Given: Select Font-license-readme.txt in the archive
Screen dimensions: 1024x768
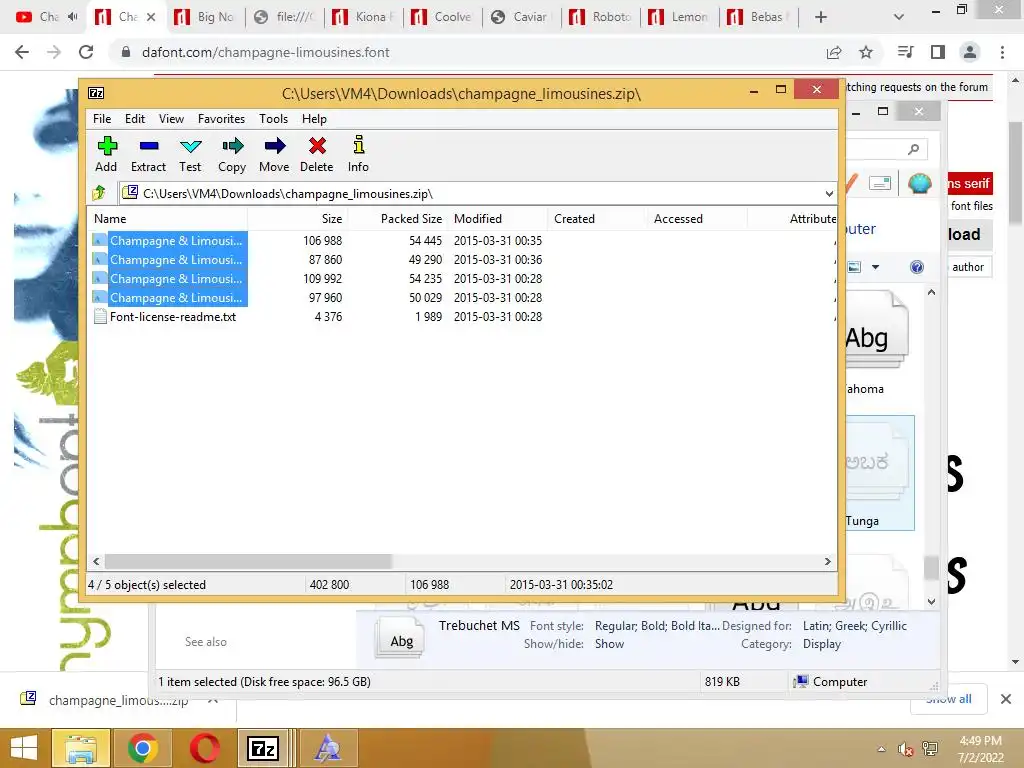Looking at the screenshot, I should pos(165,317).
